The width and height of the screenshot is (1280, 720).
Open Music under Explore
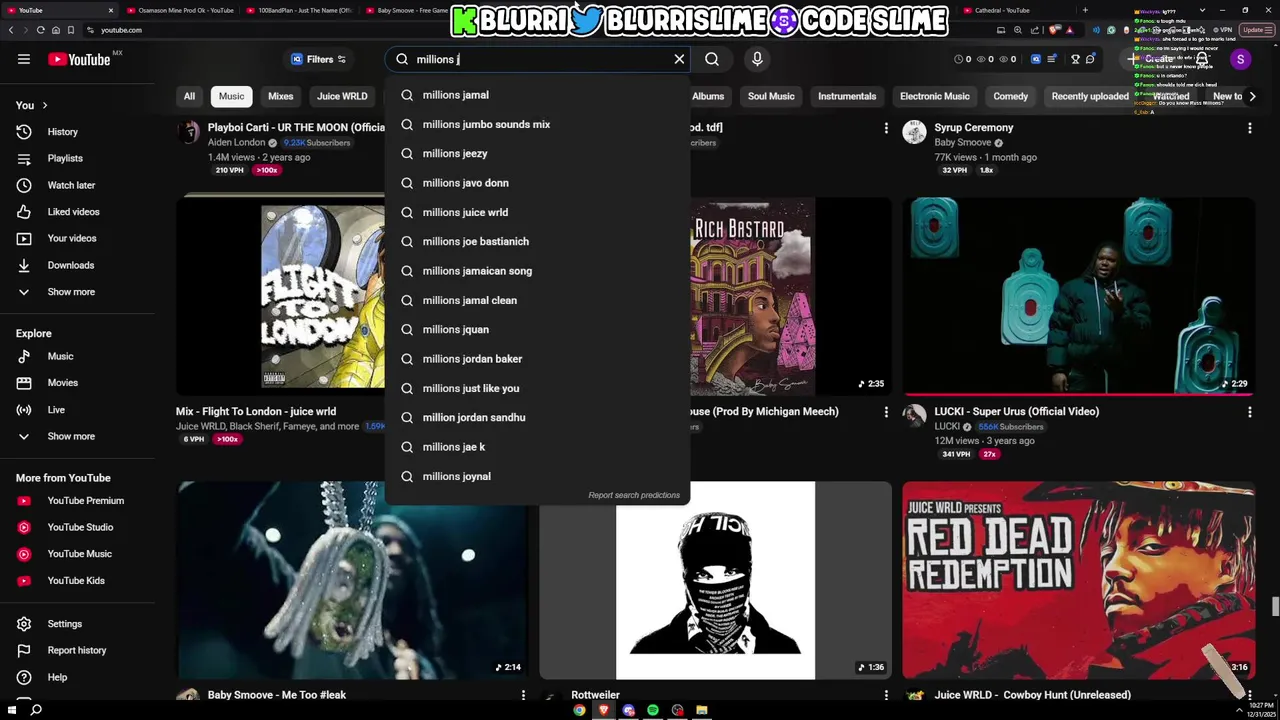pyautogui.click(x=80, y=356)
